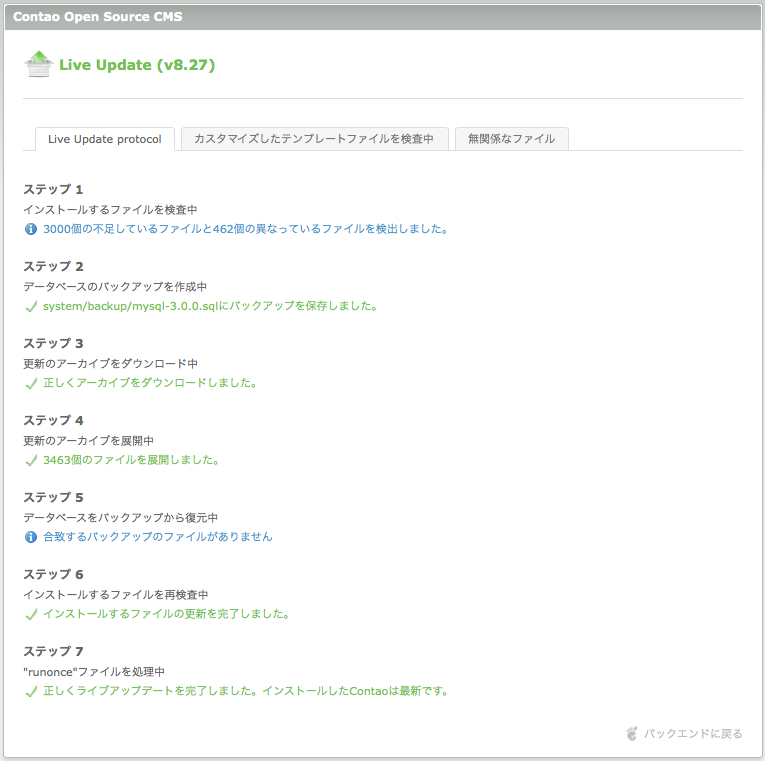Click checkmark in step 7 completion line

(x=31, y=691)
